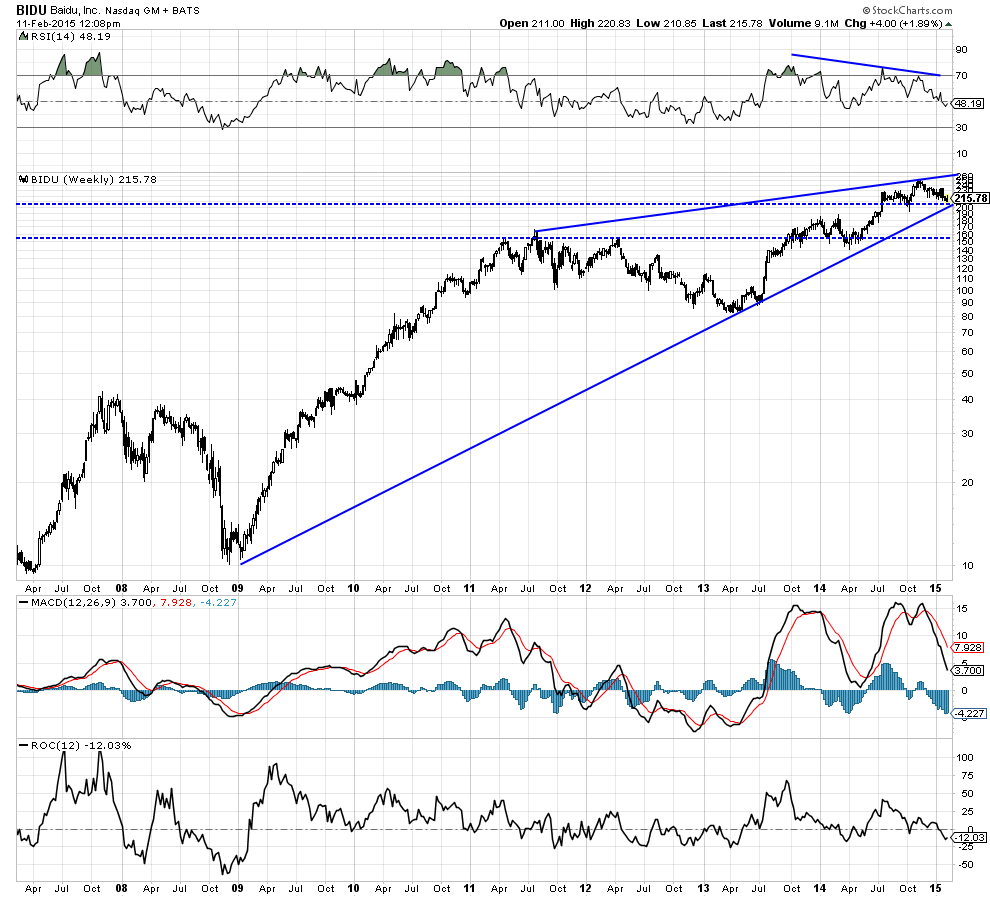
Task: Click the "High 220.83" quote value
Action: coord(600,23)
